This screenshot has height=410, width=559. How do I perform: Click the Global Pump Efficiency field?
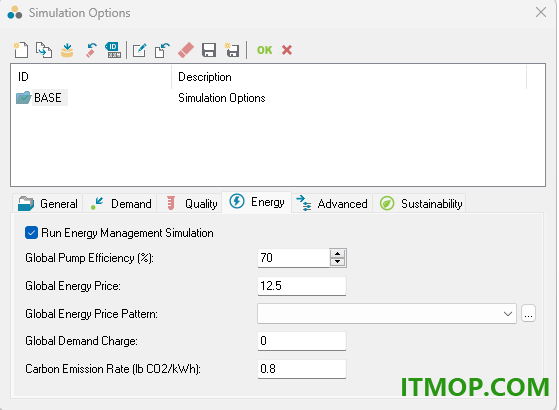[293, 258]
